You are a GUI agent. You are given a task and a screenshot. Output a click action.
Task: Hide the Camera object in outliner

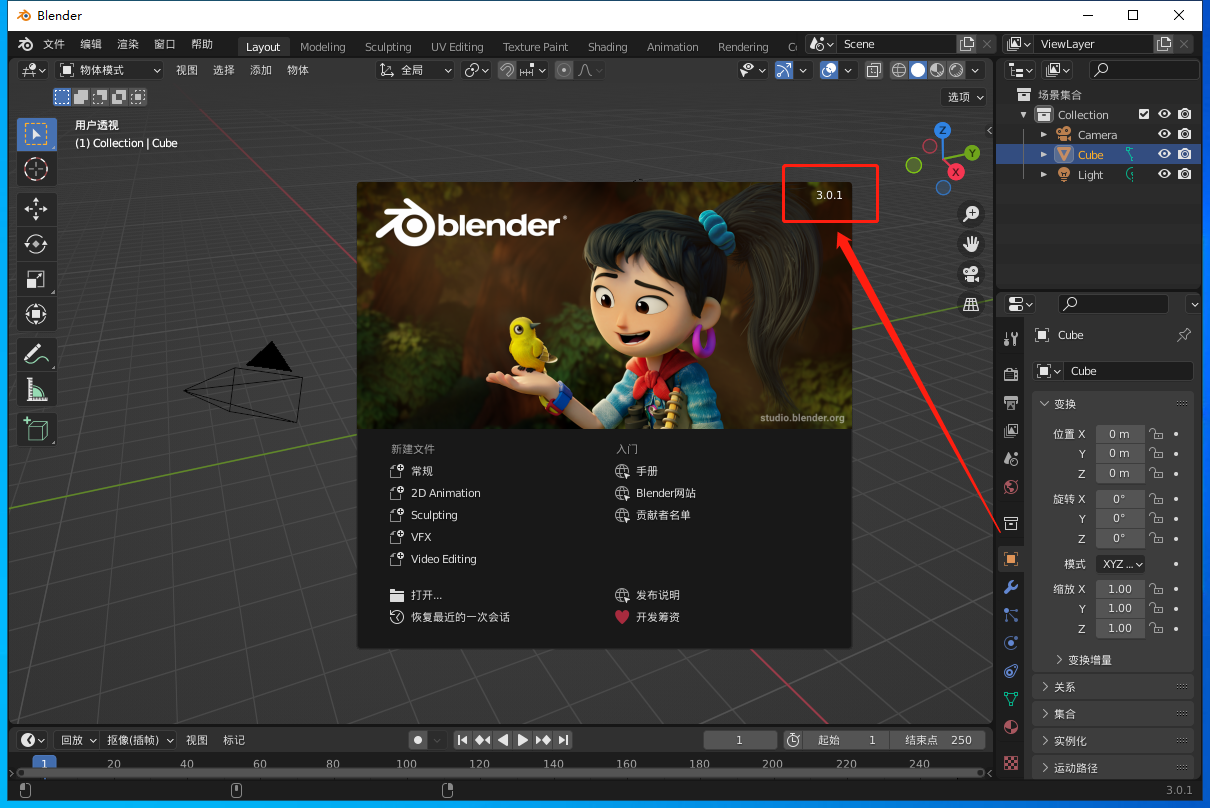(x=1164, y=135)
